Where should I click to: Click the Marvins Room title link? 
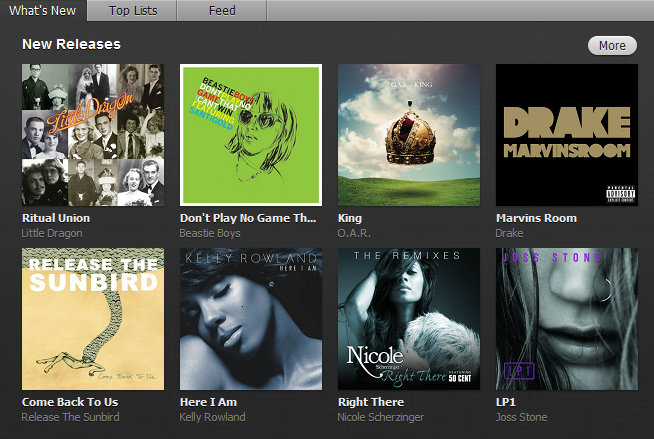click(536, 218)
